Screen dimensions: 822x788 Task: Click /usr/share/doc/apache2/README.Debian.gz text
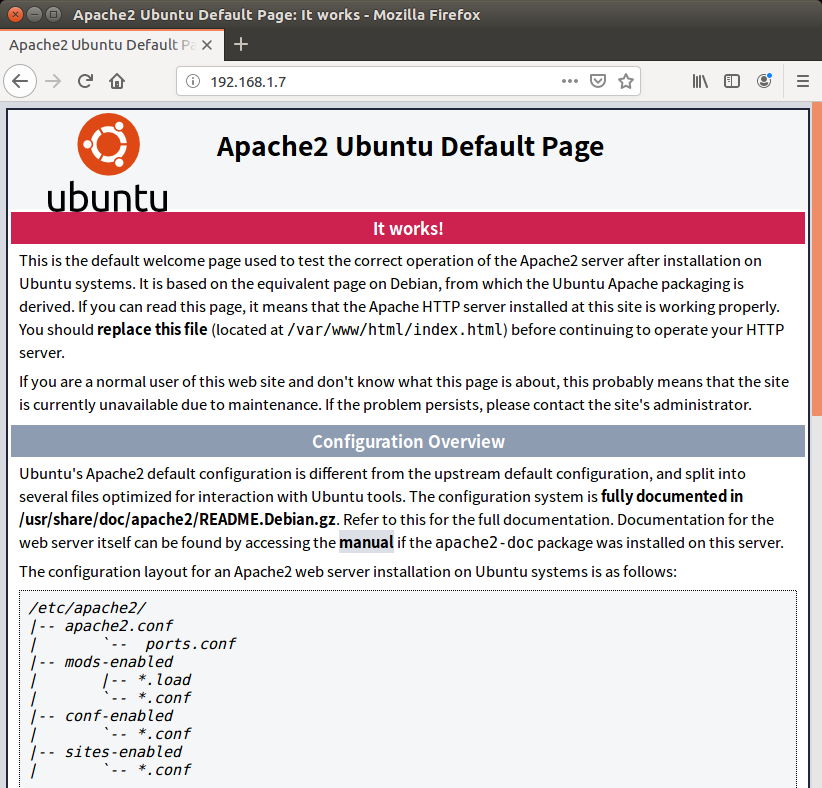(x=177, y=519)
